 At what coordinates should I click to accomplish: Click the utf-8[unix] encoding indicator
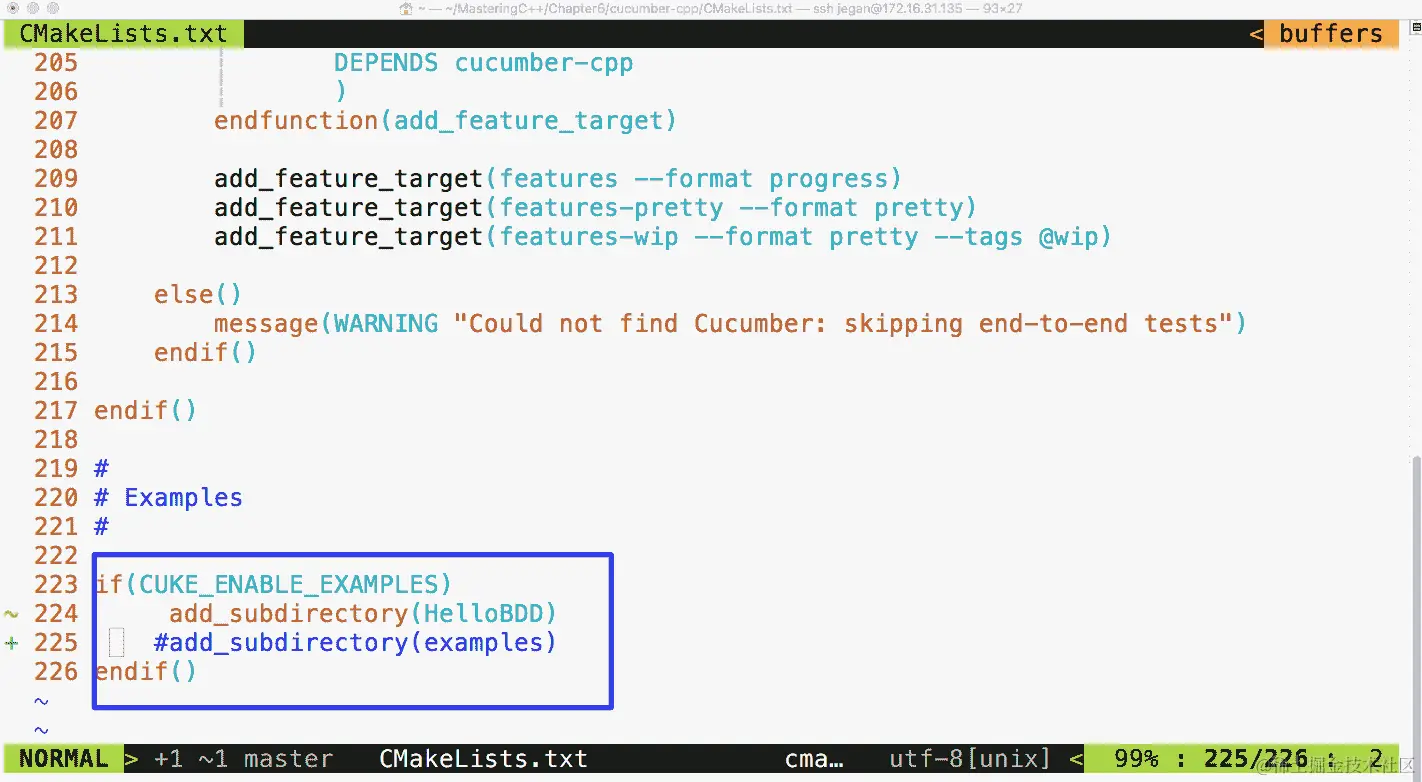970,759
